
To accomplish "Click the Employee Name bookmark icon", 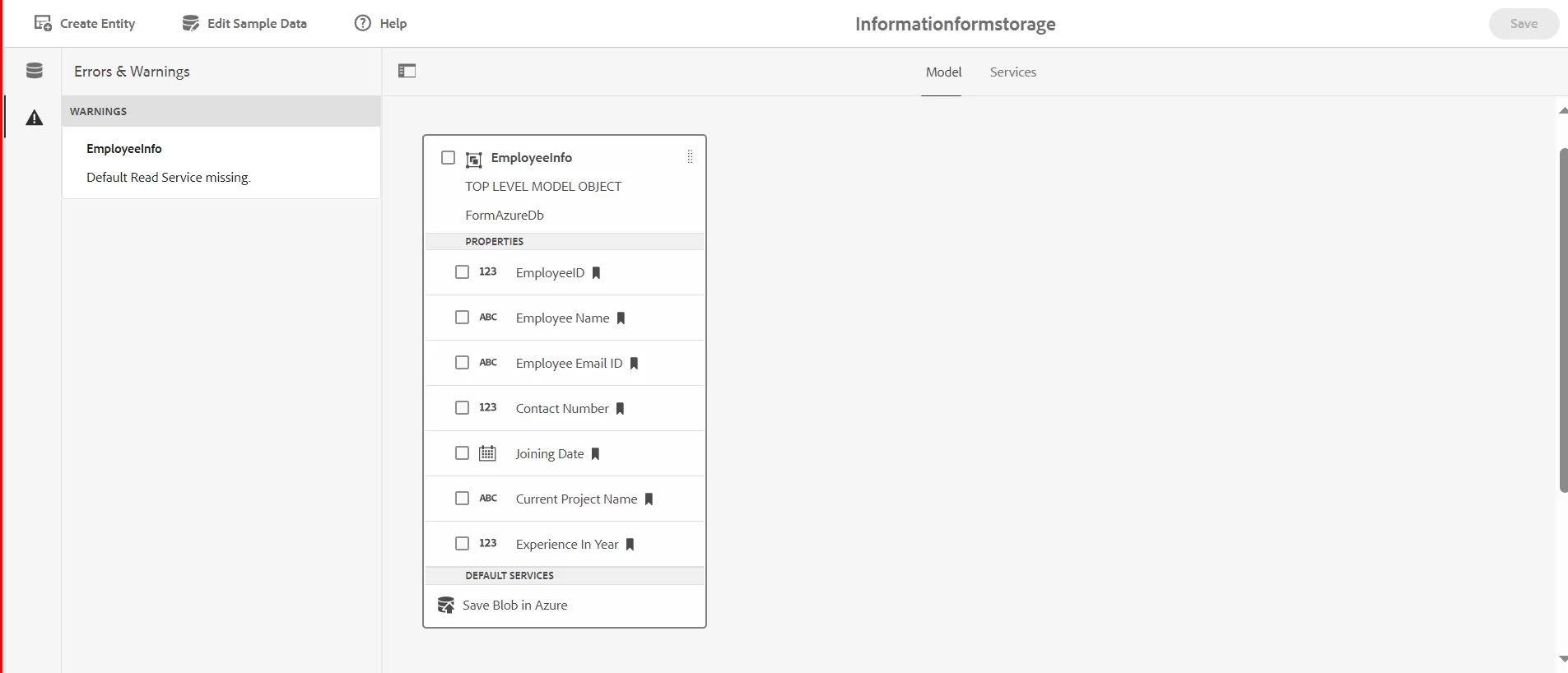I will (621, 318).
